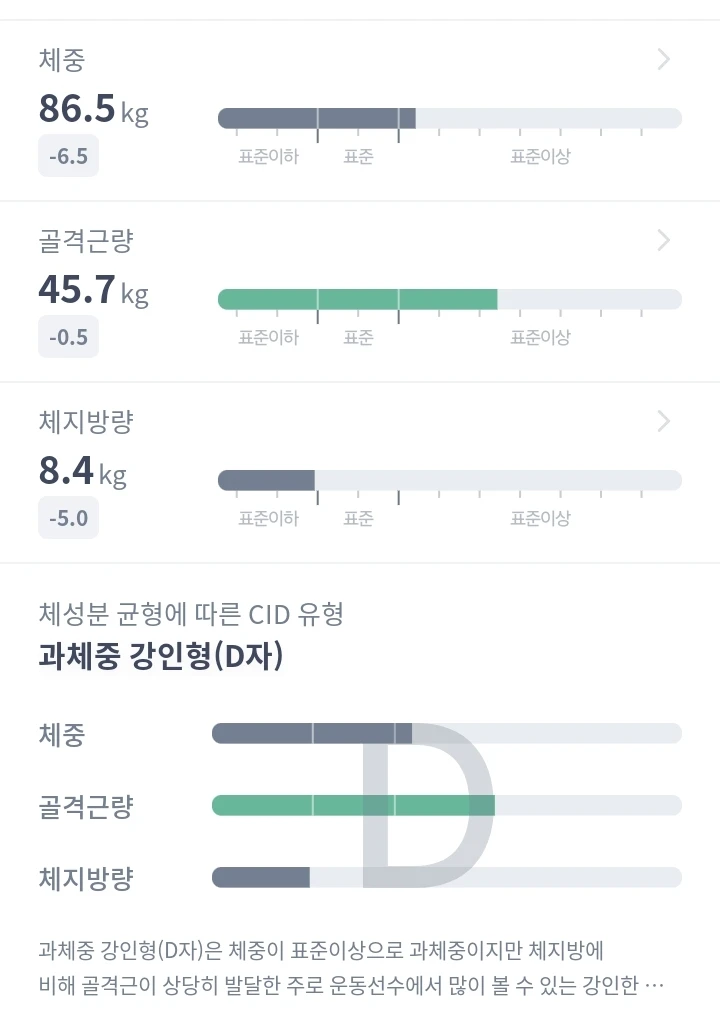This screenshot has height=1021, width=720.
Task: Click the 86.5 kg weight value
Action: click(x=94, y=109)
